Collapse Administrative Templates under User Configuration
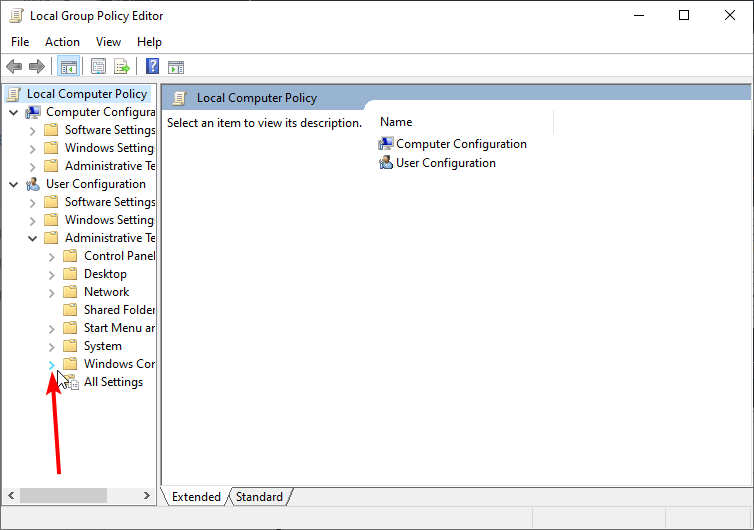 [x=32, y=238]
